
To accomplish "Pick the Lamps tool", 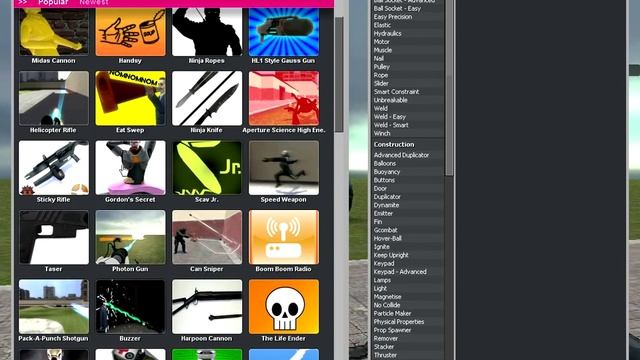I will click(x=382, y=280).
